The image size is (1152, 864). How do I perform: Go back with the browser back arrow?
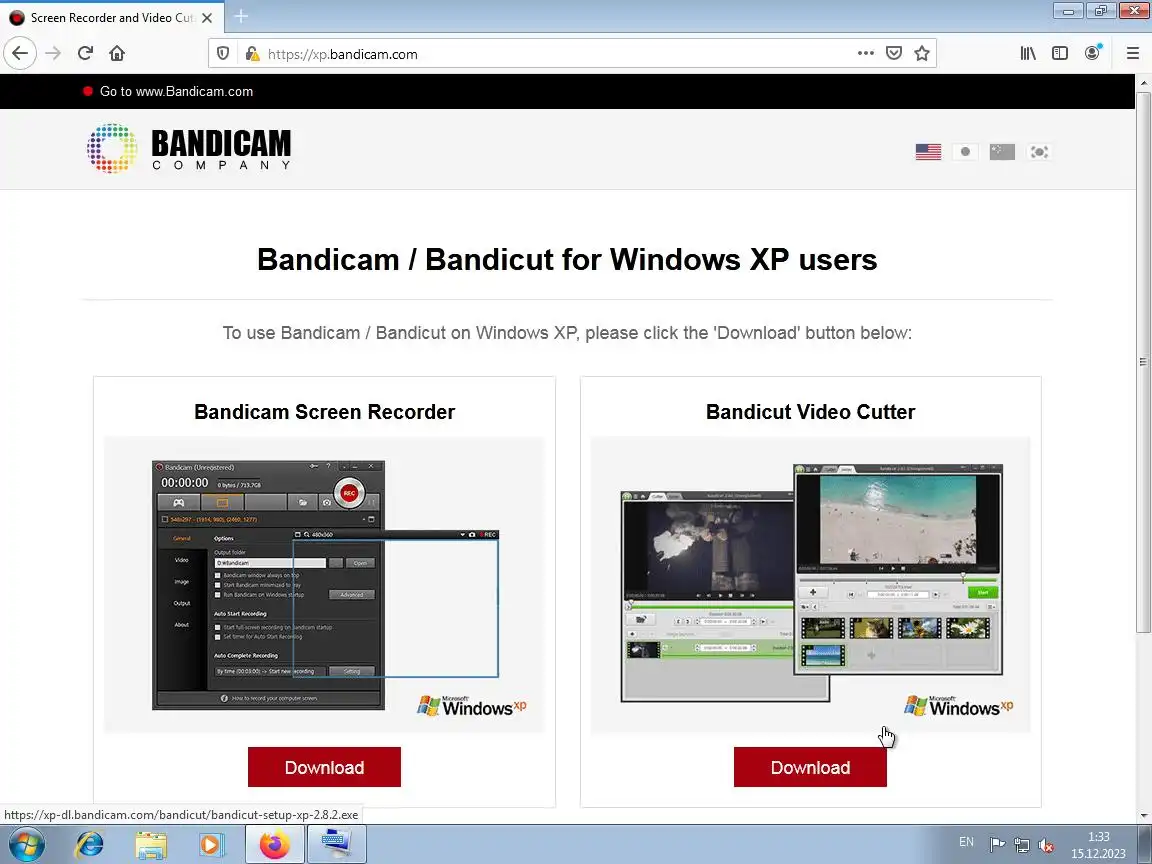(20, 53)
